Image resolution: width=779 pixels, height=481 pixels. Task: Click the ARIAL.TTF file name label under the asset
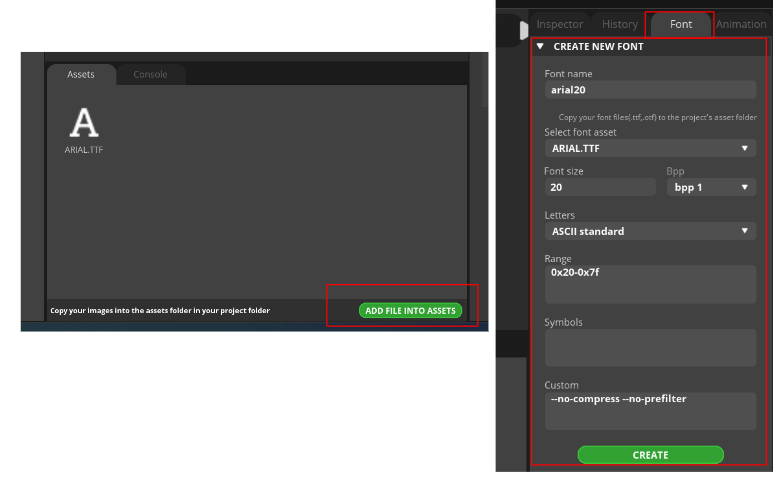pos(84,150)
